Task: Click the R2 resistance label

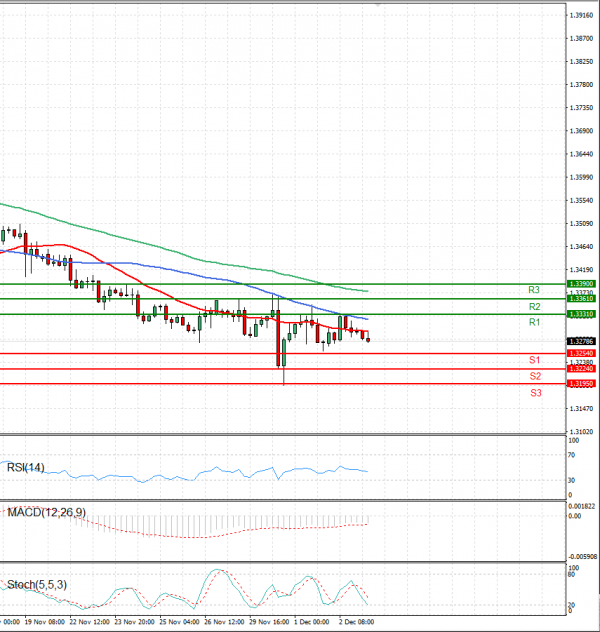Action: (x=534, y=307)
